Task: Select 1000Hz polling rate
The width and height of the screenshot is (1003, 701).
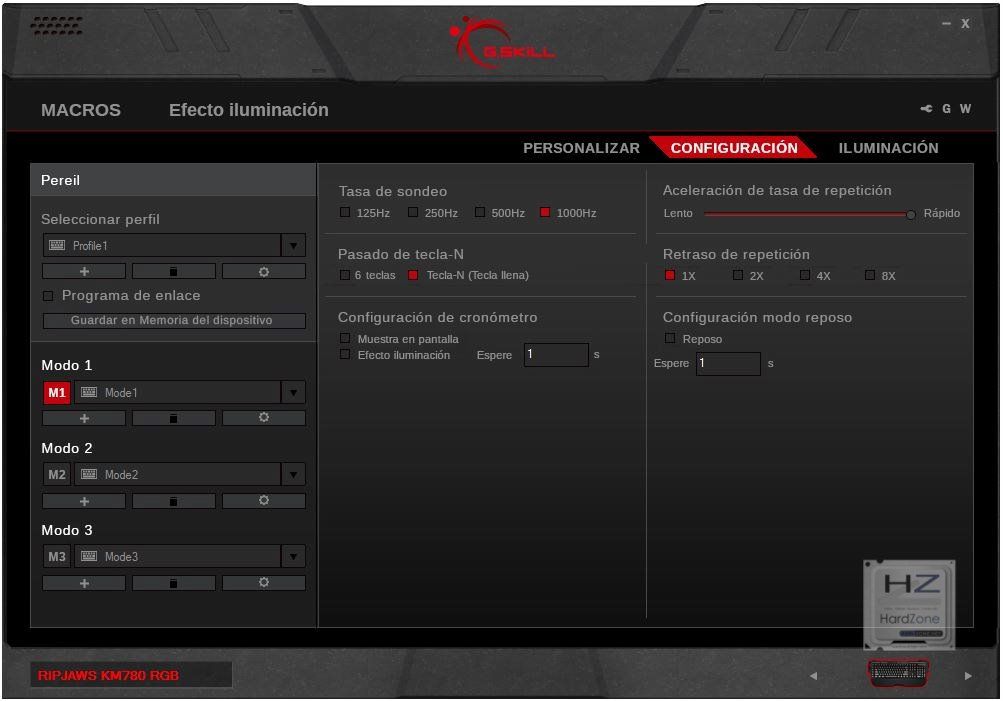Action: (545, 212)
